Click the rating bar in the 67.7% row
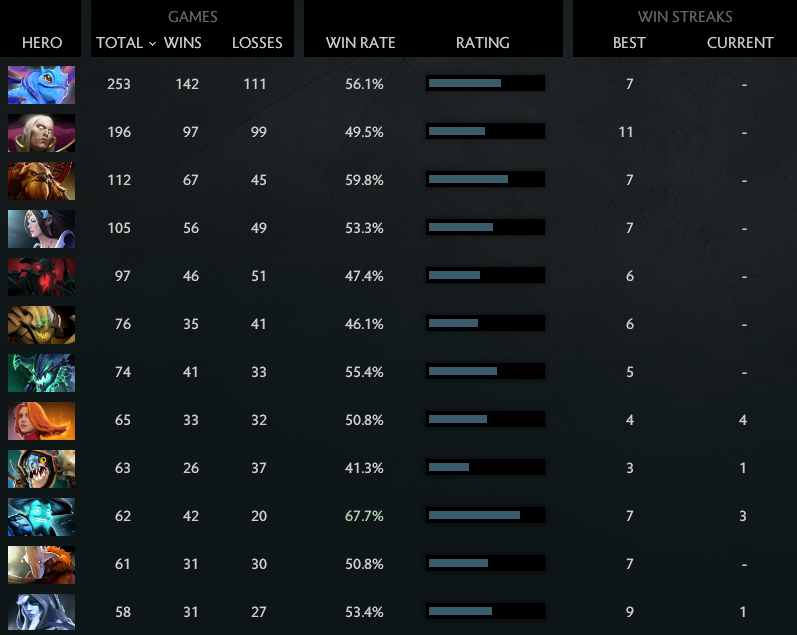Image resolution: width=797 pixels, height=635 pixels. coord(485,516)
